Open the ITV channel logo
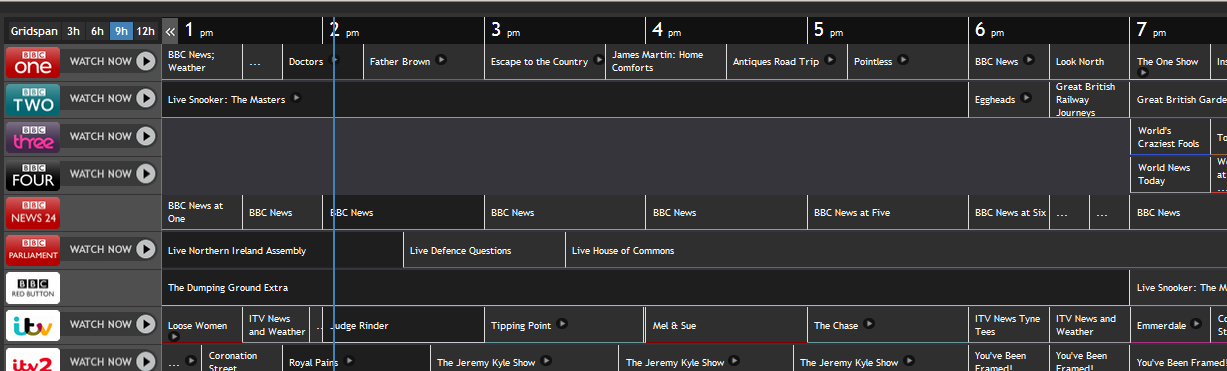This screenshot has height=371, width=1227. coord(33,325)
